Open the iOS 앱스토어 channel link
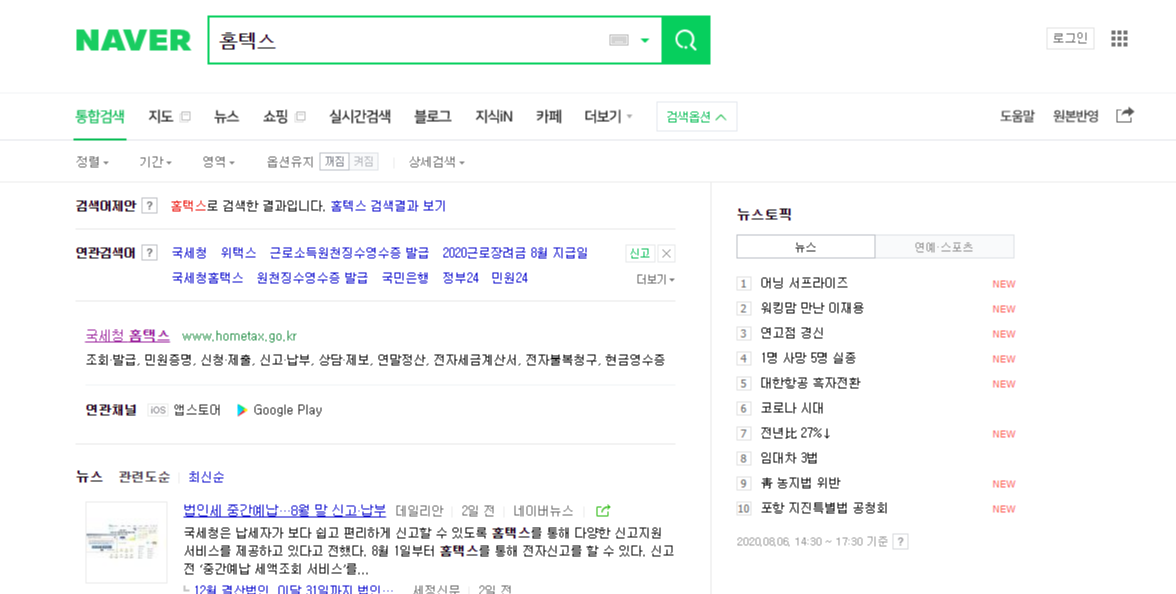This screenshot has height=594, width=1176. pos(185,410)
